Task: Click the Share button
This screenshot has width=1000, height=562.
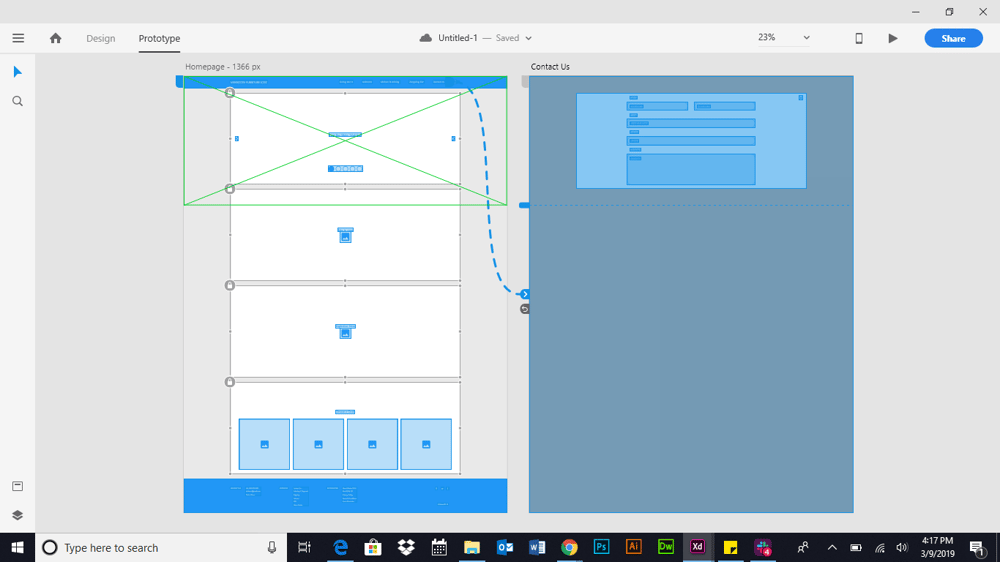Action: pos(953,38)
